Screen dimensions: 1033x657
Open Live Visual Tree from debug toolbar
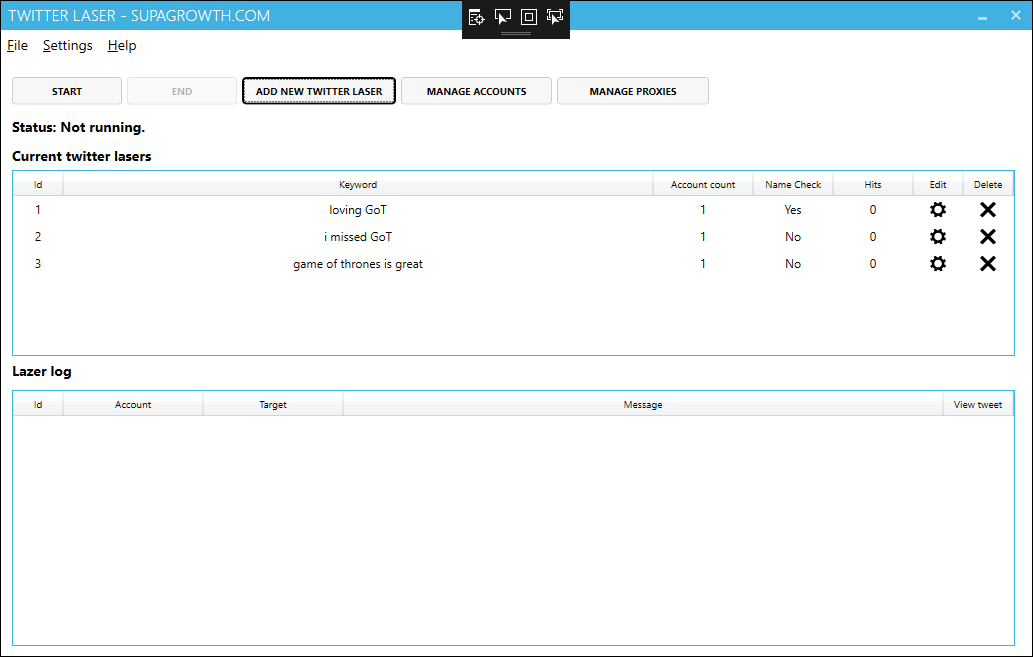click(476, 17)
